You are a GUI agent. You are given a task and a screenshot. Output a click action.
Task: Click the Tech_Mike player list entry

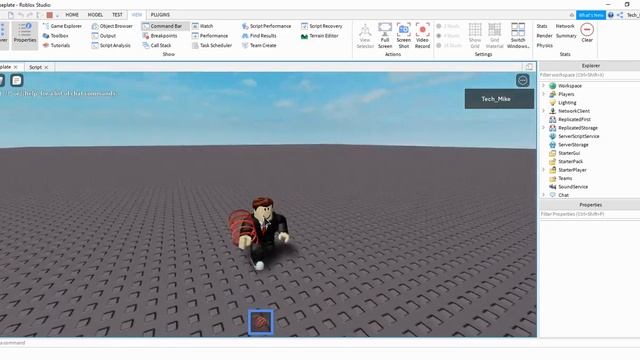tap(499, 99)
